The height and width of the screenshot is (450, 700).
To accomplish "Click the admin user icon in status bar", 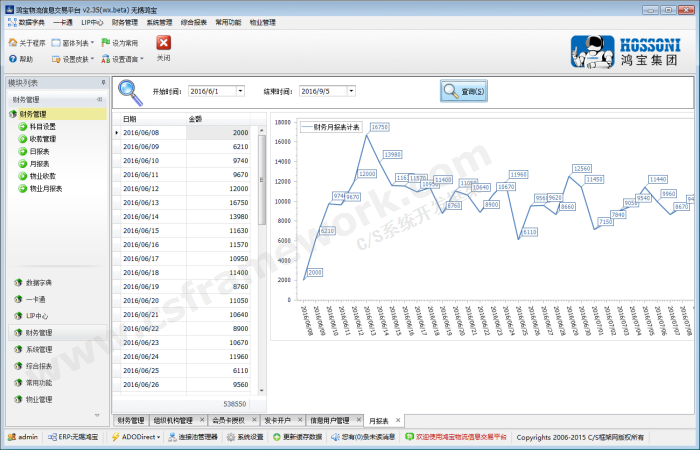I will point(11,437).
